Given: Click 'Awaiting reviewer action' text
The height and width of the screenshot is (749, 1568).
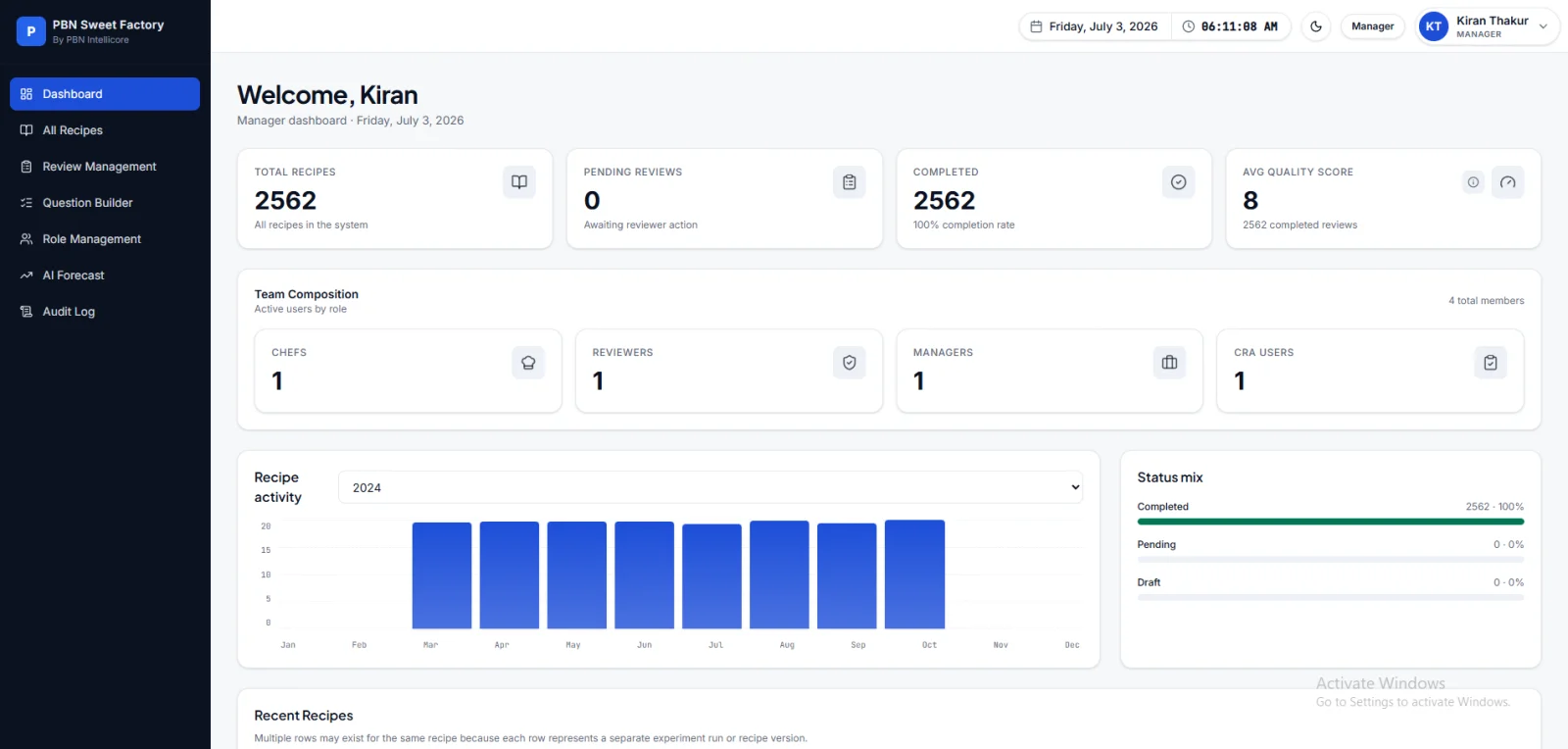Looking at the screenshot, I should (641, 225).
